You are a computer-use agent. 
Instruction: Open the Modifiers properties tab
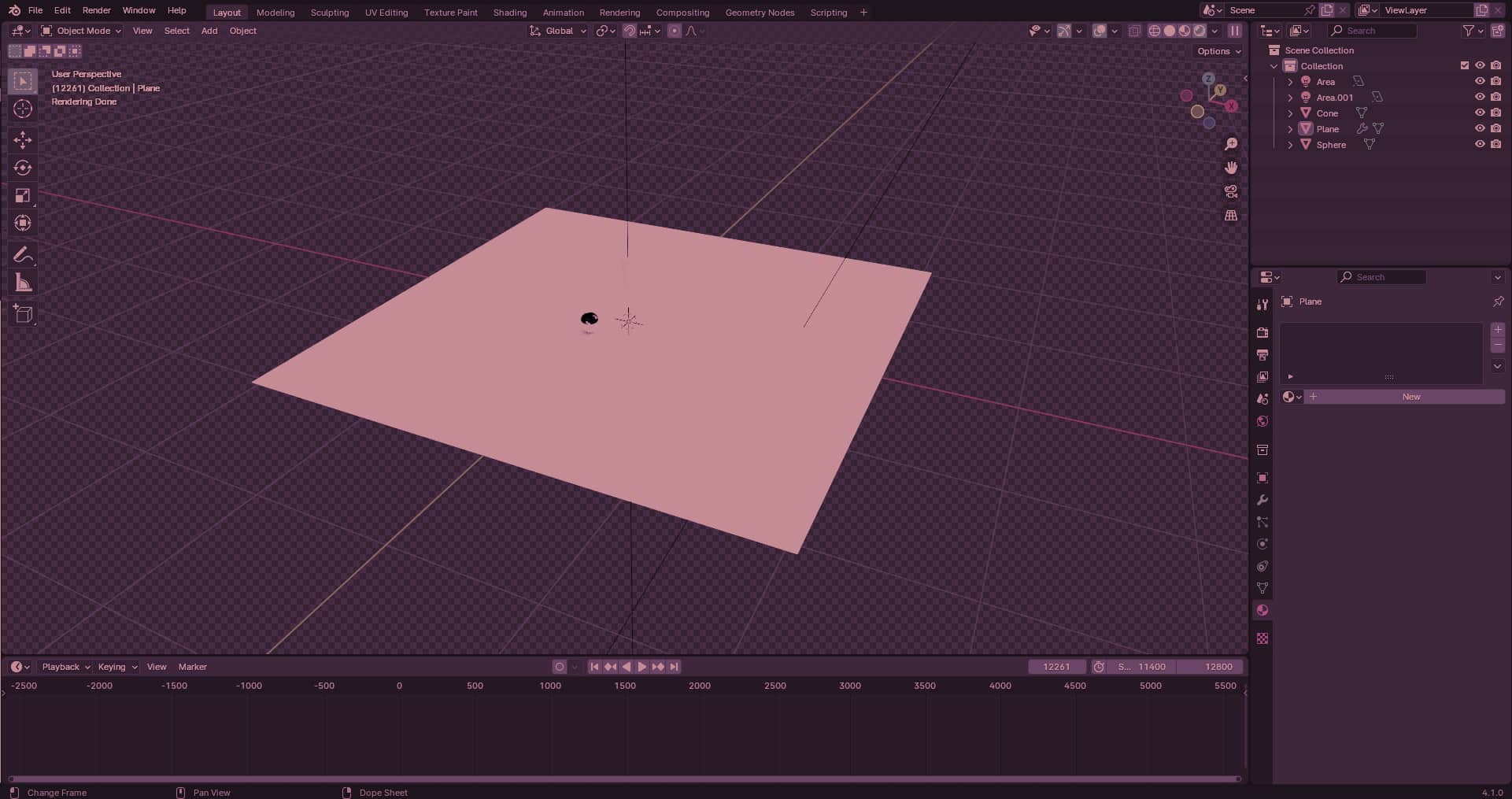tap(1262, 500)
